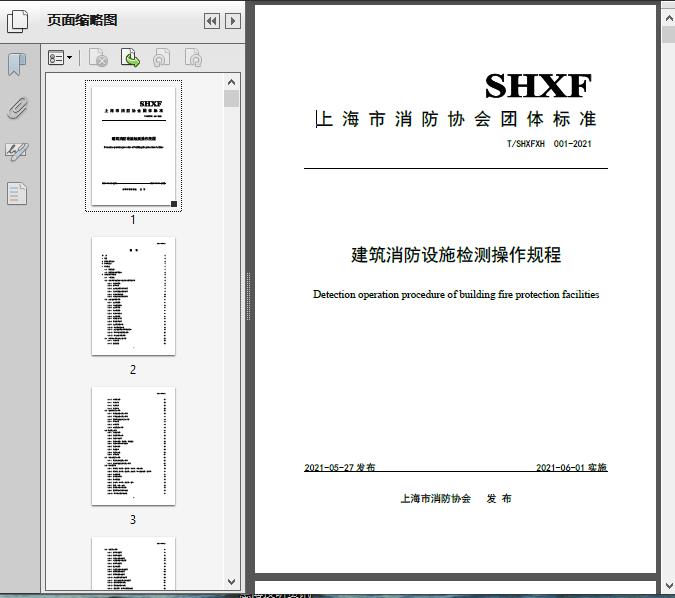The height and width of the screenshot is (598, 675).
Task: Click document view scroll up arrow
Action: (x=669, y=19)
